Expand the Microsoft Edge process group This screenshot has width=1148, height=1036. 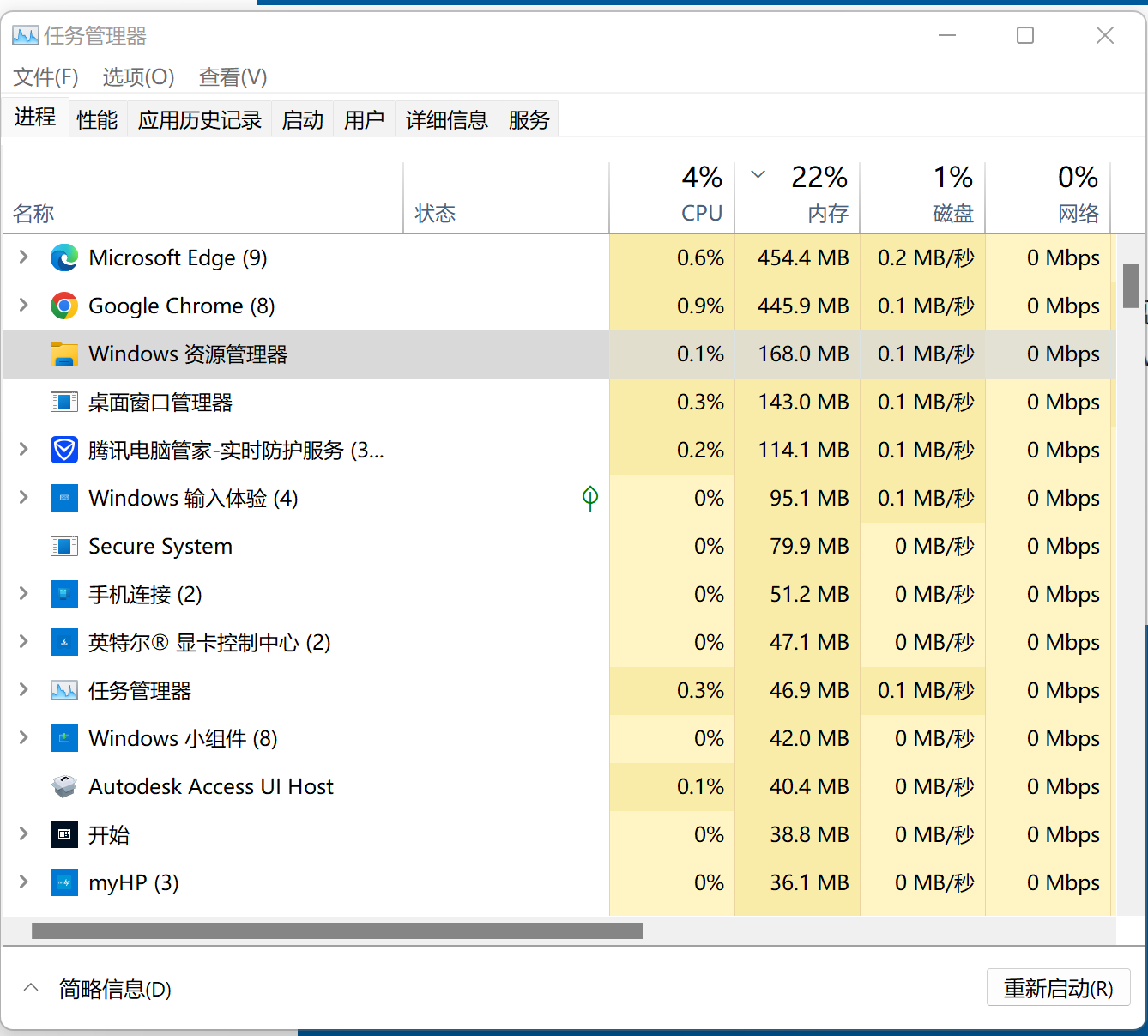click(23, 257)
